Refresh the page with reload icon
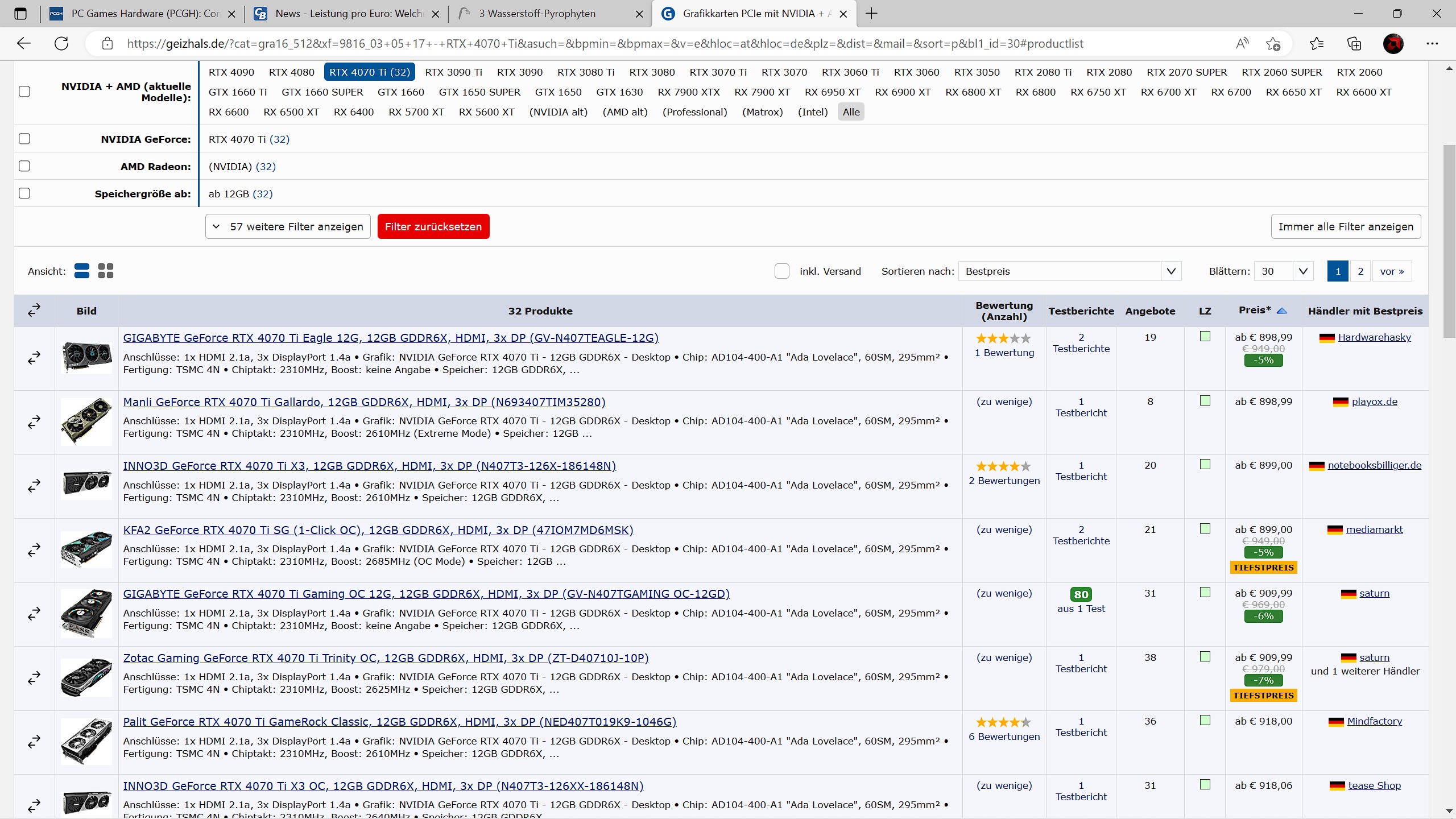1456x819 pixels. tap(61, 43)
